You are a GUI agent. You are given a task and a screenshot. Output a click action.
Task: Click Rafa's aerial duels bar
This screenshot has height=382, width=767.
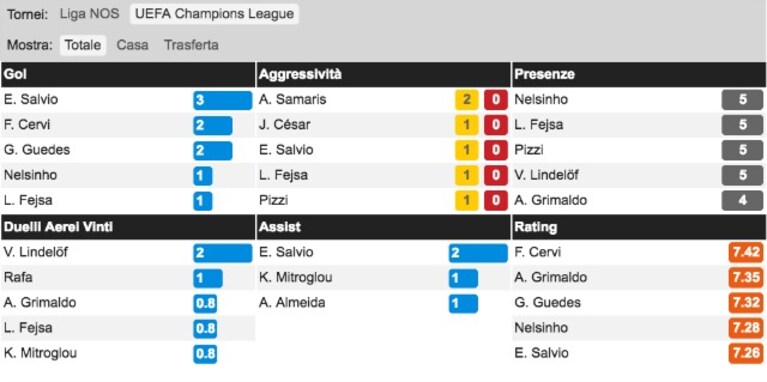coord(208,278)
